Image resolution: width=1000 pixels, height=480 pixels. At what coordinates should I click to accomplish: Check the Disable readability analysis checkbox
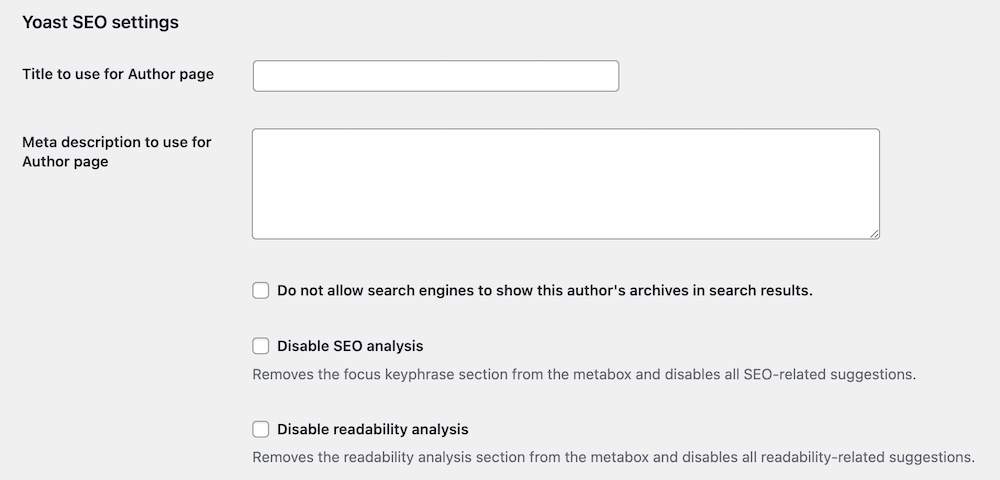pyautogui.click(x=260, y=429)
